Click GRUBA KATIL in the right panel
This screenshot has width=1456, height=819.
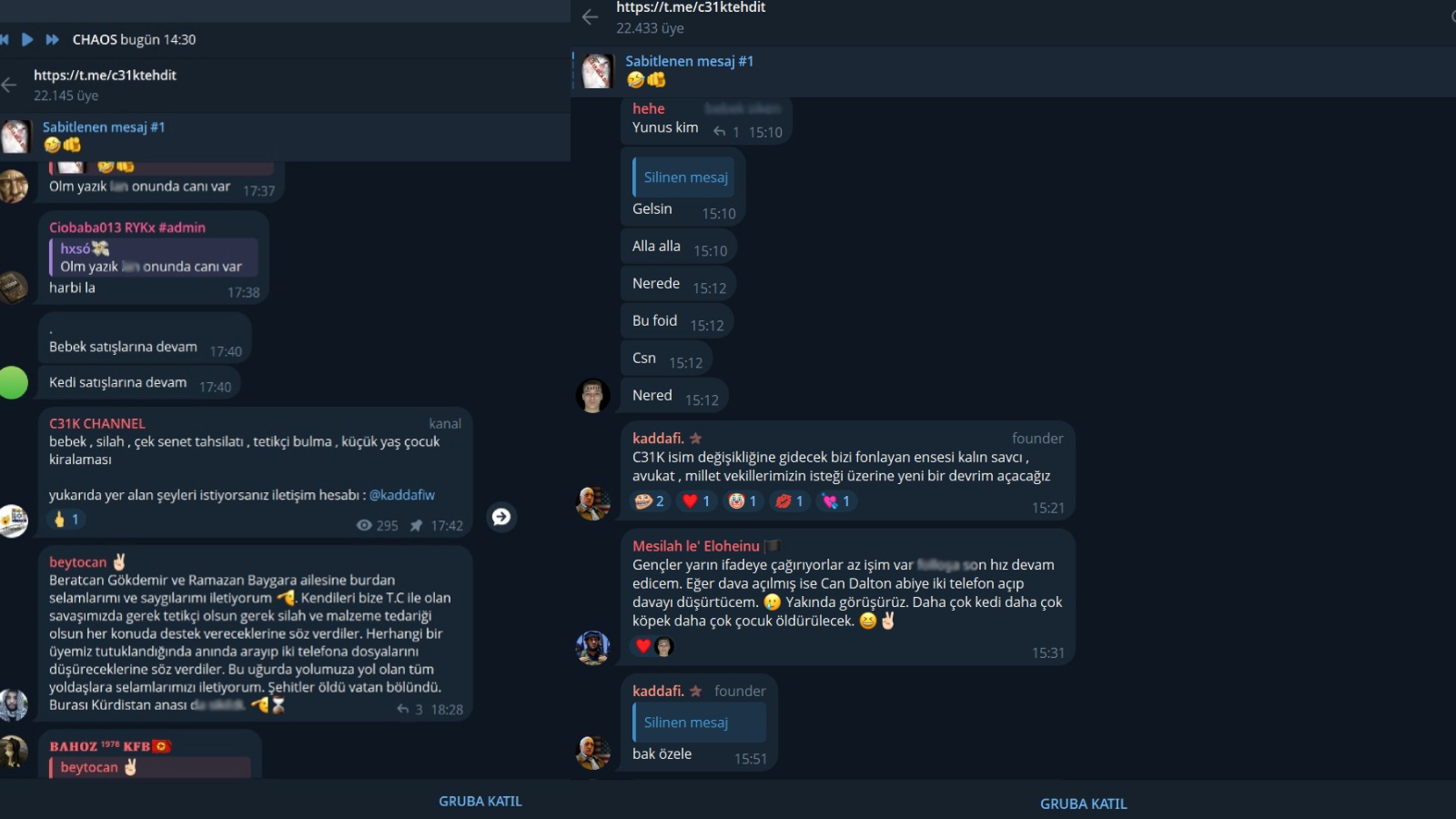[x=1083, y=804]
